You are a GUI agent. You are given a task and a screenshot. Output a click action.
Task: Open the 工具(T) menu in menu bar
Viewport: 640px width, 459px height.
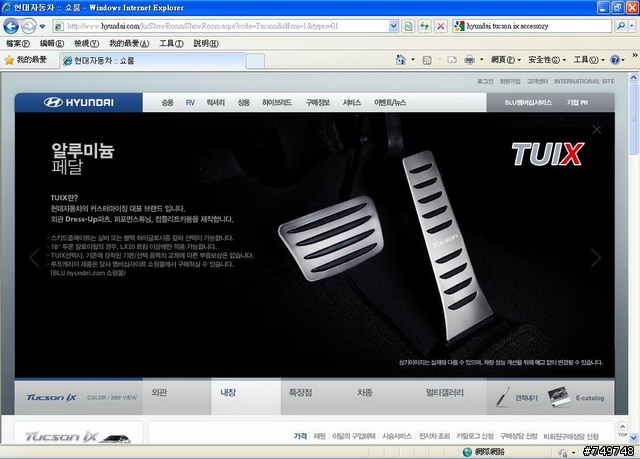[171, 43]
